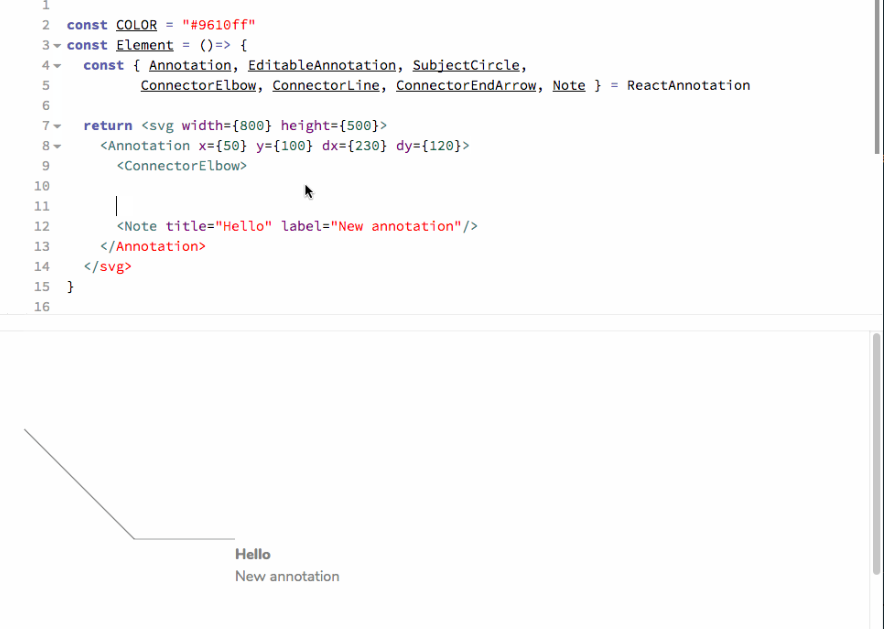The height and width of the screenshot is (629, 889).
Task: Click the code editor vertical scrollbar
Action: [x=877, y=80]
